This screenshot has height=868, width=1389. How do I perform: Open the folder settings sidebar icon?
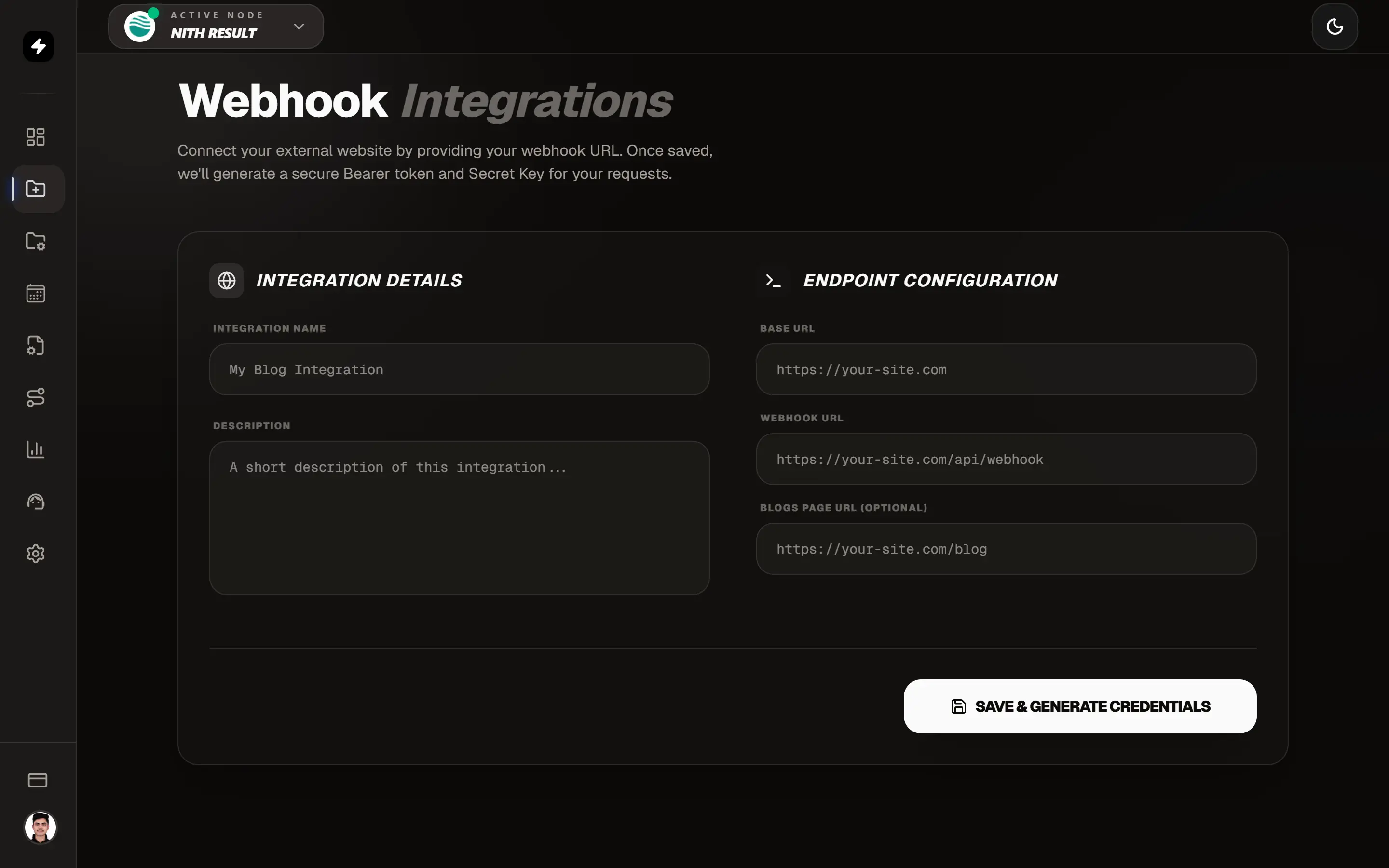(36, 241)
